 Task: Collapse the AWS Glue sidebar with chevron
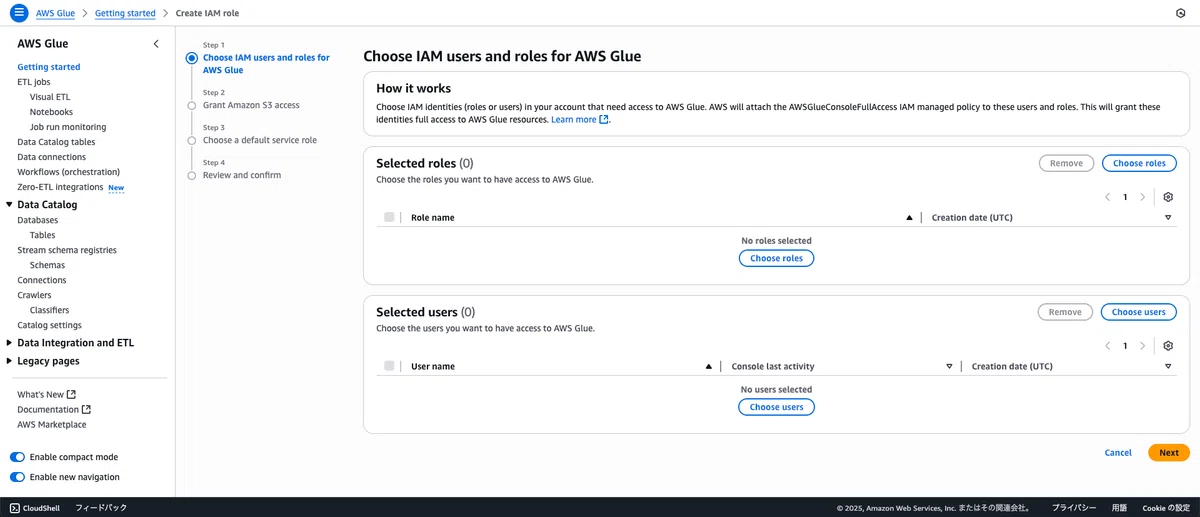tap(155, 44)
